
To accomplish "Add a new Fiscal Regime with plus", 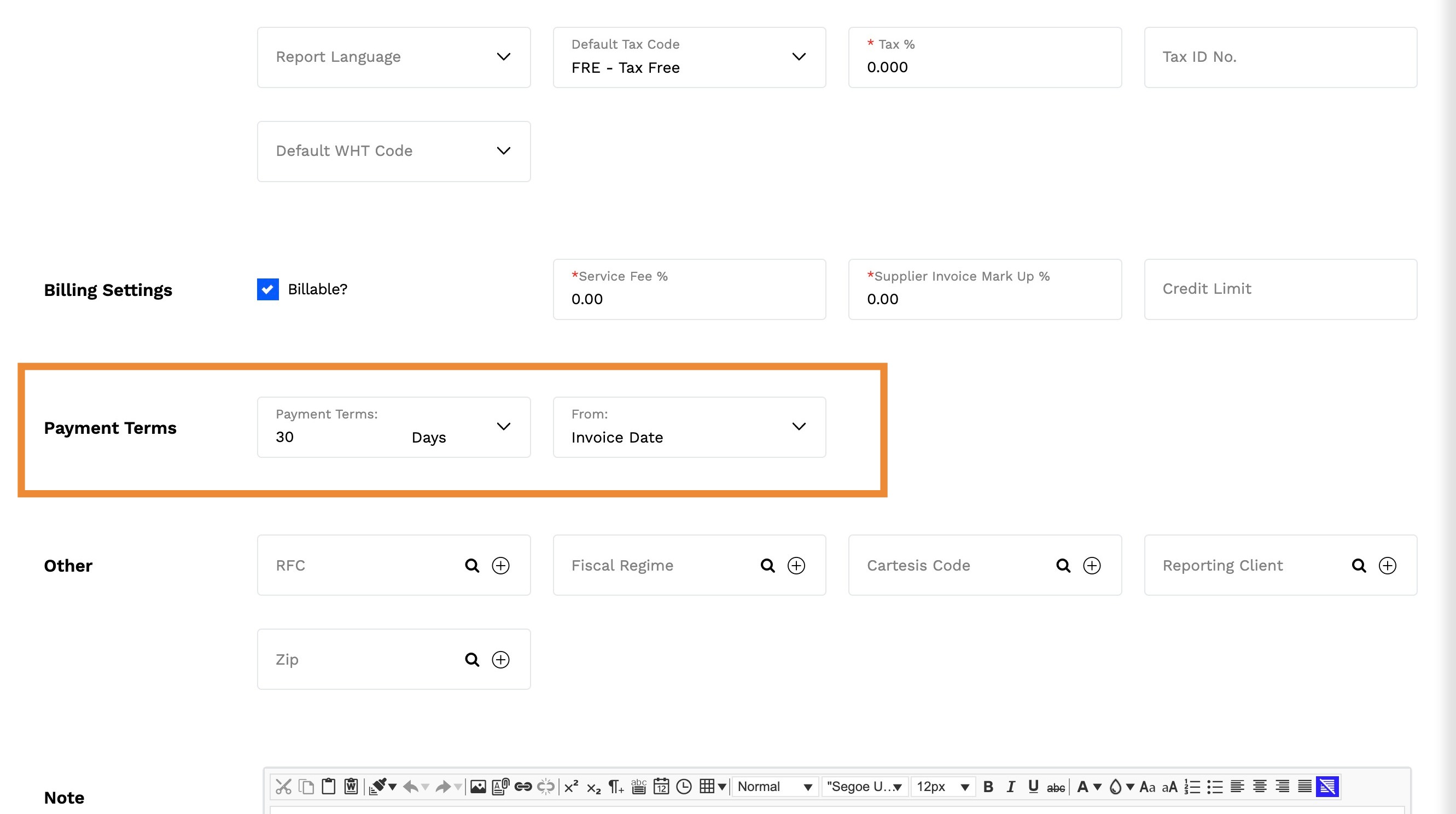I will pyautogui.click(x=796, y=565).
